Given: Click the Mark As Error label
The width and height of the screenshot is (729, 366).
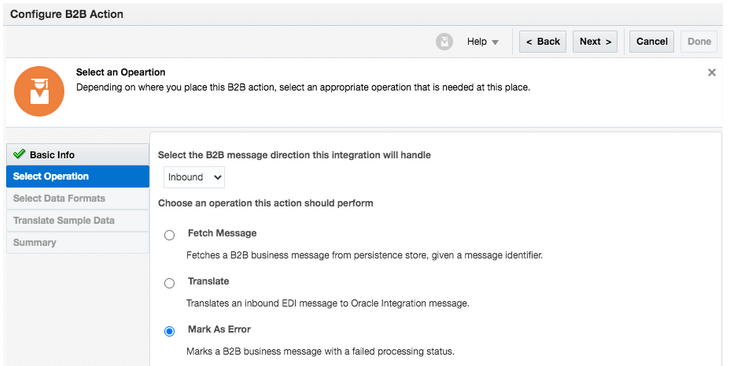Looking at the screenshot, I should pyautogui.click(x=219, y=329).
